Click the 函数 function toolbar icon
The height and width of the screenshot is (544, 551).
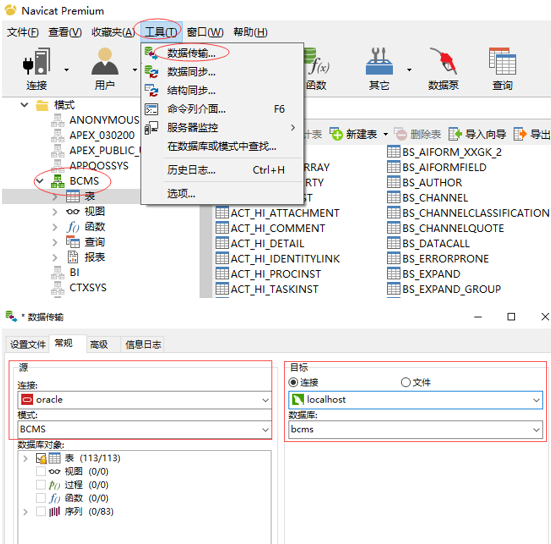pos(317,61)
